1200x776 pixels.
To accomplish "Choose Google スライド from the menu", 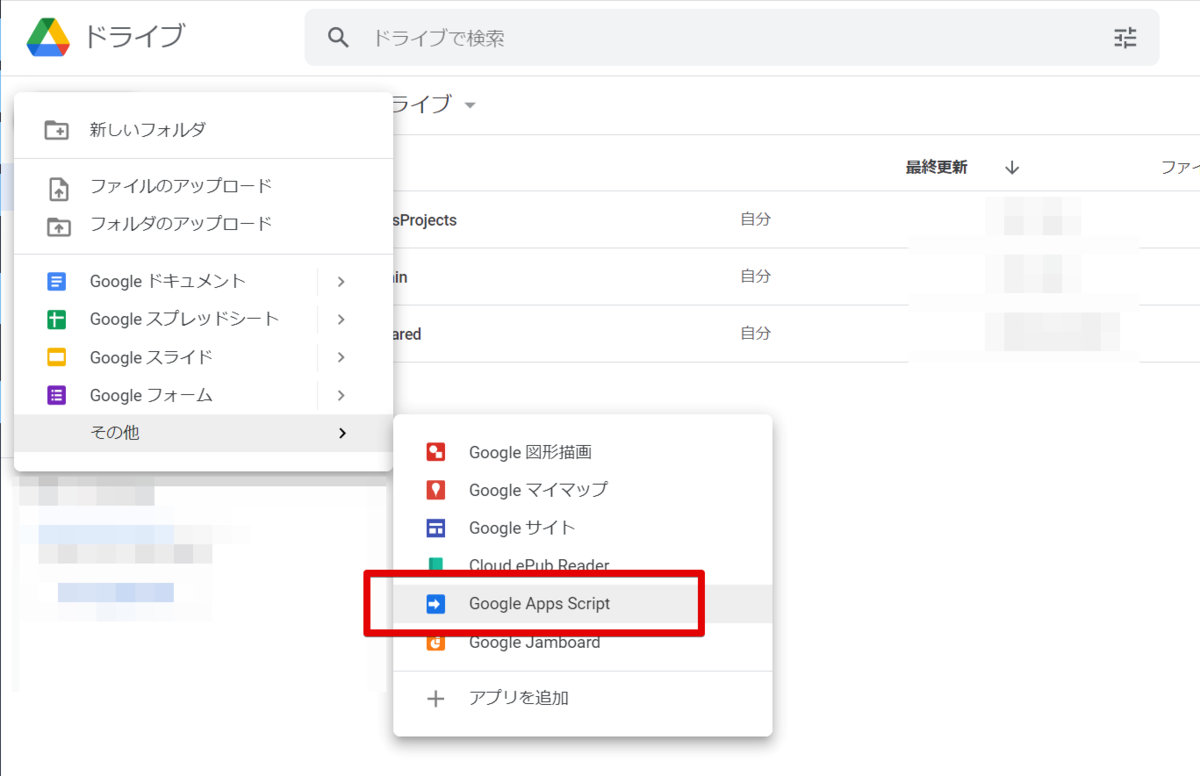I will click(x=204, y=358).
